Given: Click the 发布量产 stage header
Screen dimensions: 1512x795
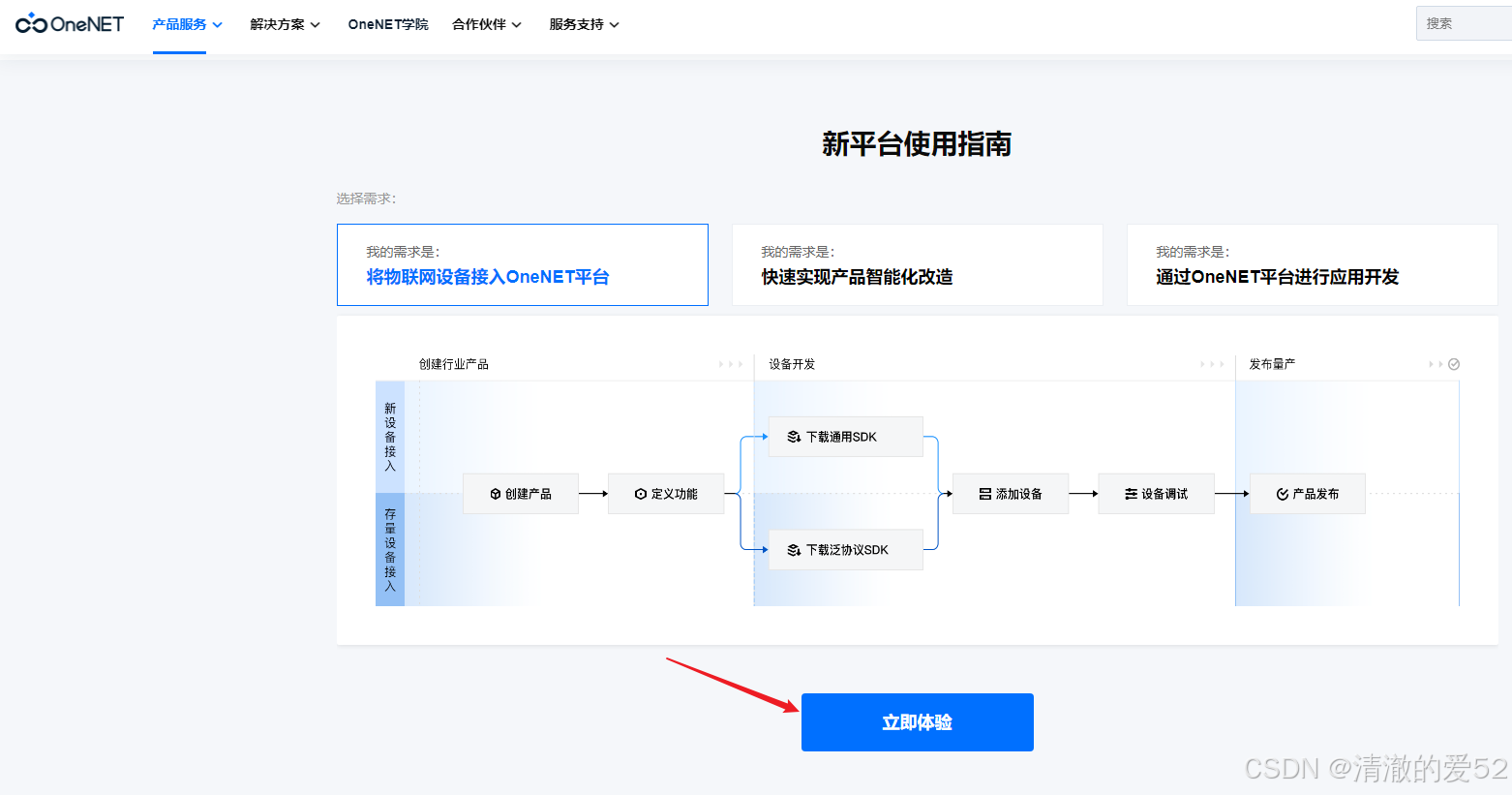Looking at the screenshot, I should coord(1272,364).
